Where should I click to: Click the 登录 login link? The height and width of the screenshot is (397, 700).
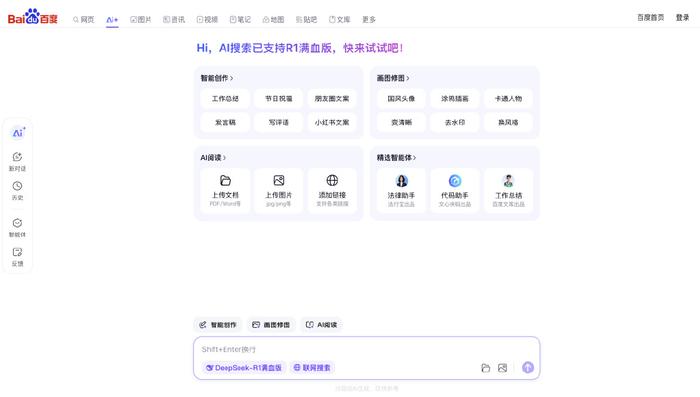pyautogui.click(x=682, y=18)
